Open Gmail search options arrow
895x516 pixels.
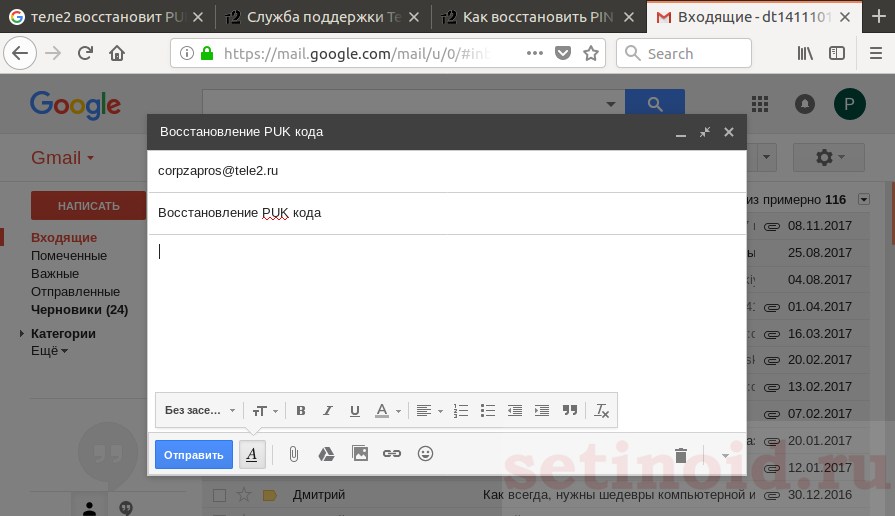pos(611,104)
